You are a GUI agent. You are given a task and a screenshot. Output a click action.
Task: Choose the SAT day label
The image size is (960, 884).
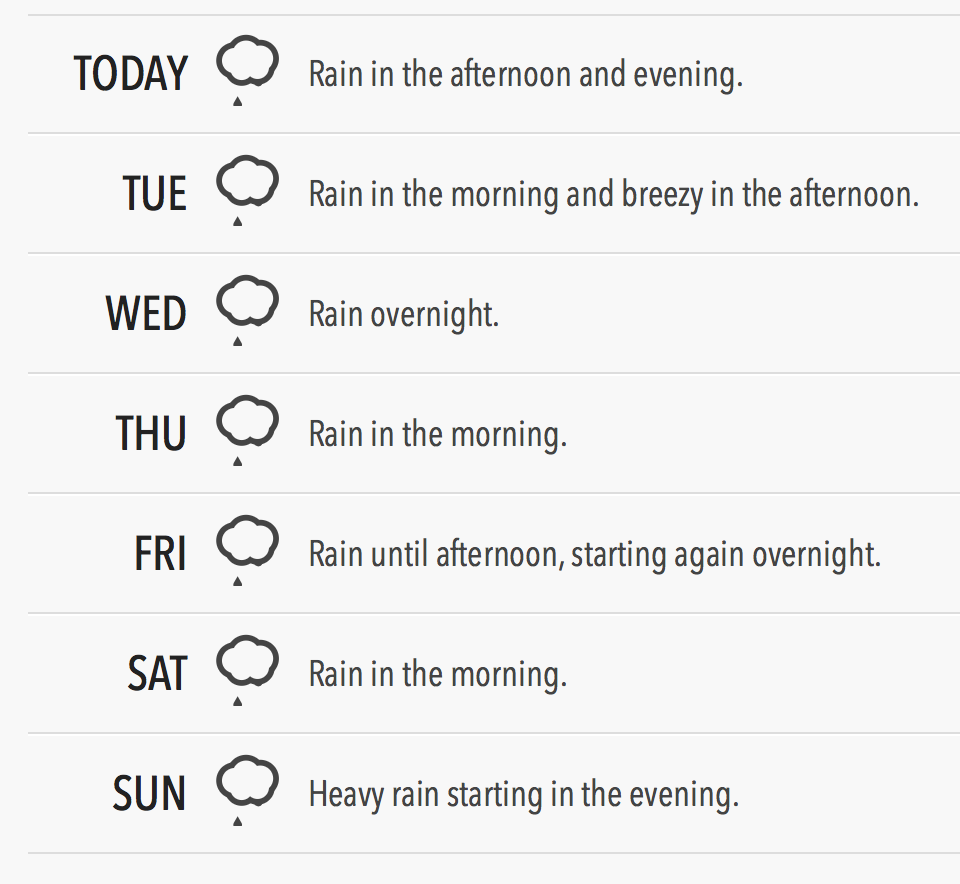coord(157,674)
